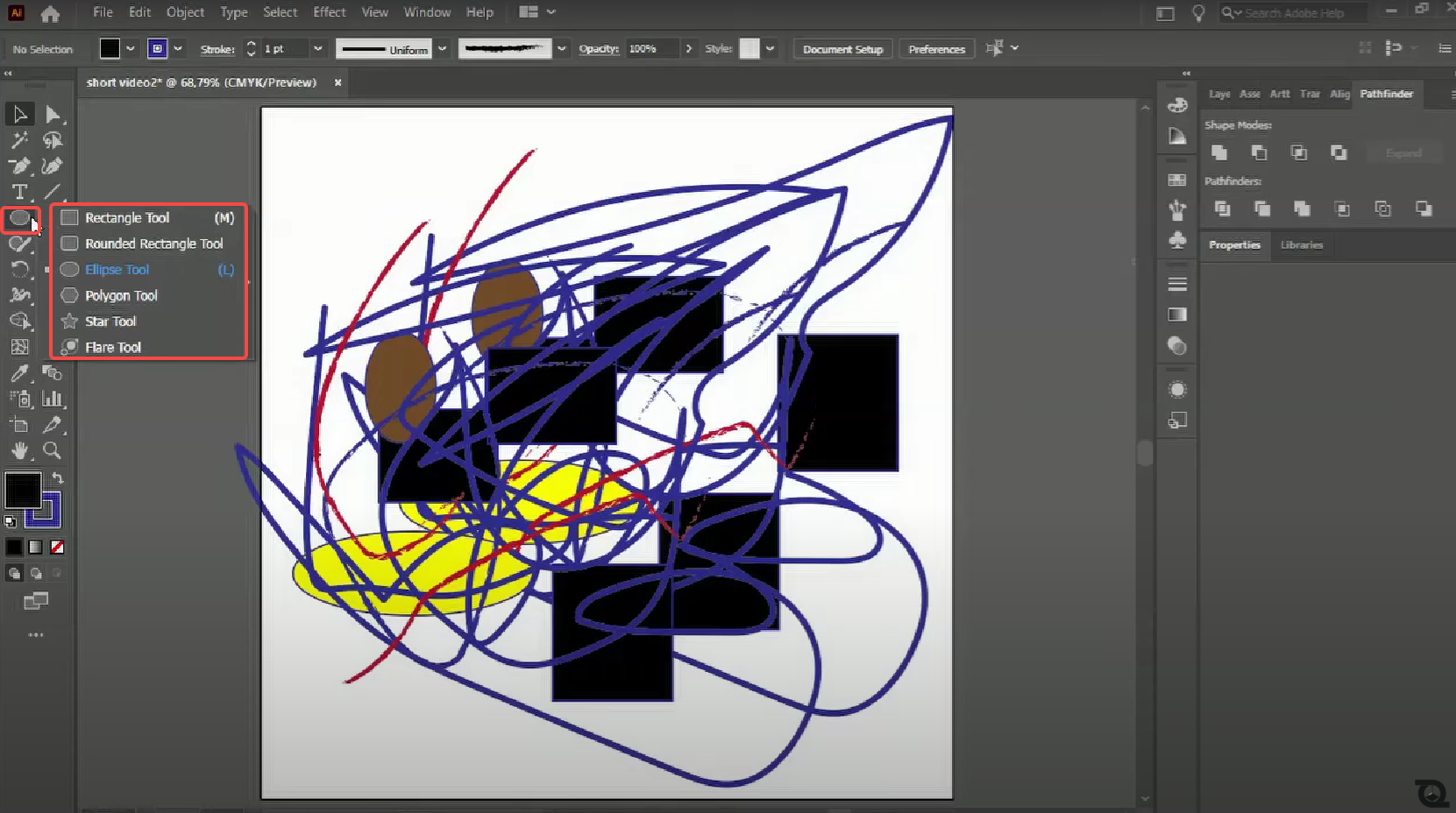This screenshot has height=813, width=1456.
Task: Select the Line Segment tool
Action: (53, 192)
